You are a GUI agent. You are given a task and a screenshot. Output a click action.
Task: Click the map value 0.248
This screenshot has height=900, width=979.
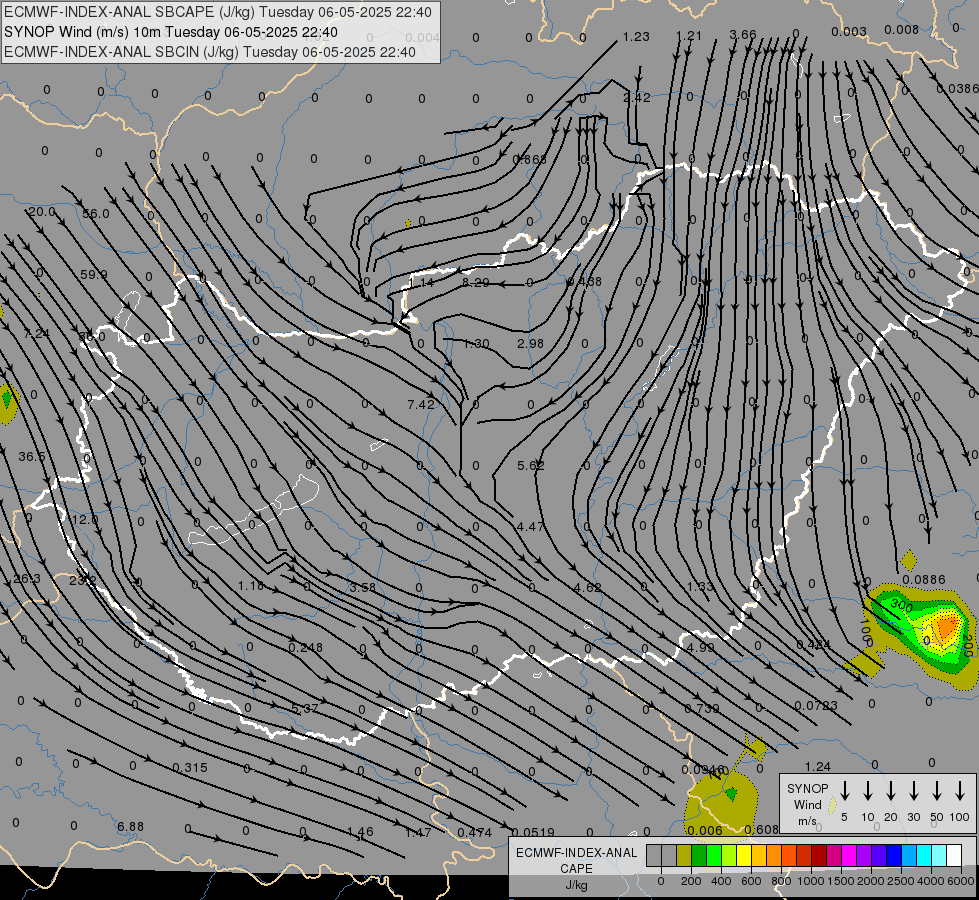[x=306, y=648]
